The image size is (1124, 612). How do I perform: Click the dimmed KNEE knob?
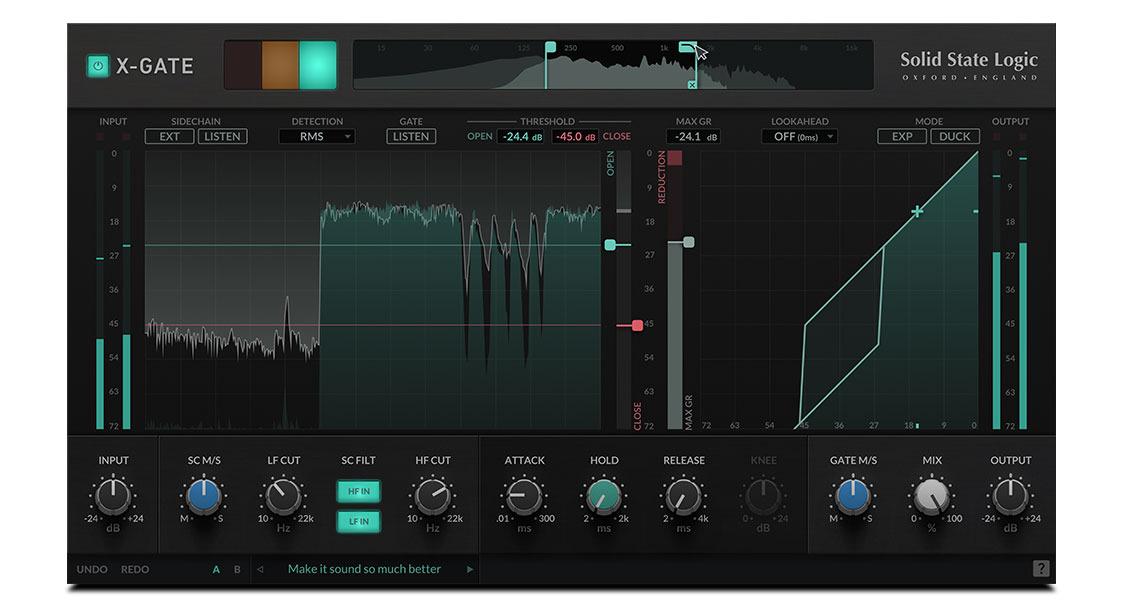click(x=763, y=496)
